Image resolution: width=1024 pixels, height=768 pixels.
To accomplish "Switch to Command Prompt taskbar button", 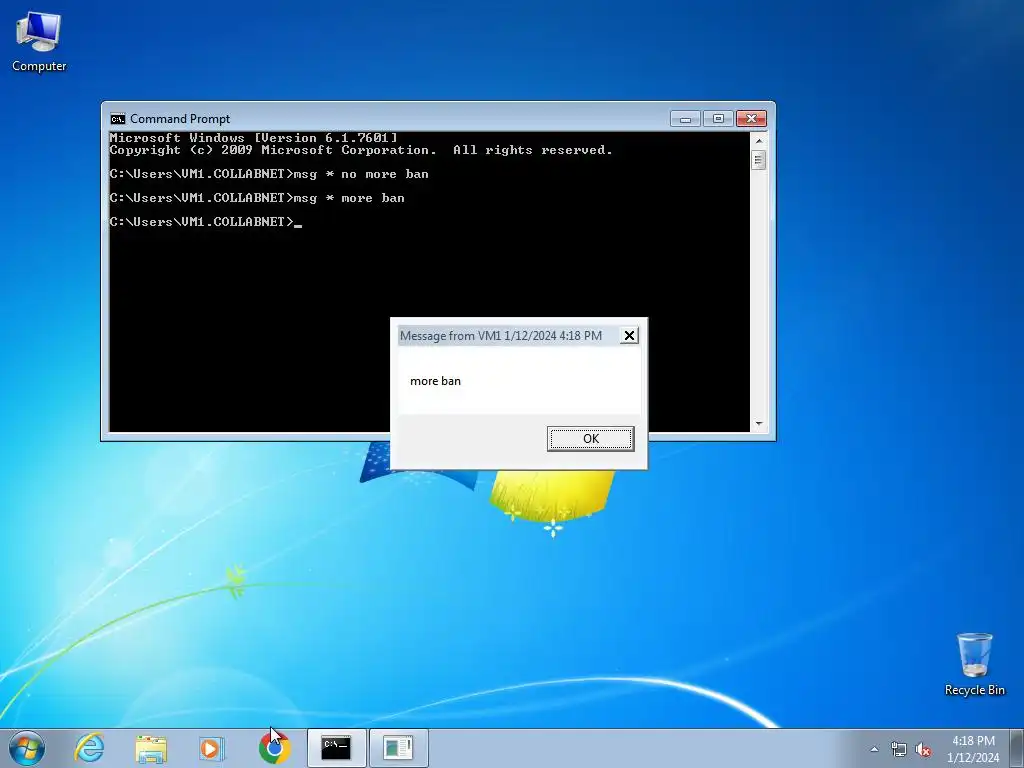I will [336, 748].
